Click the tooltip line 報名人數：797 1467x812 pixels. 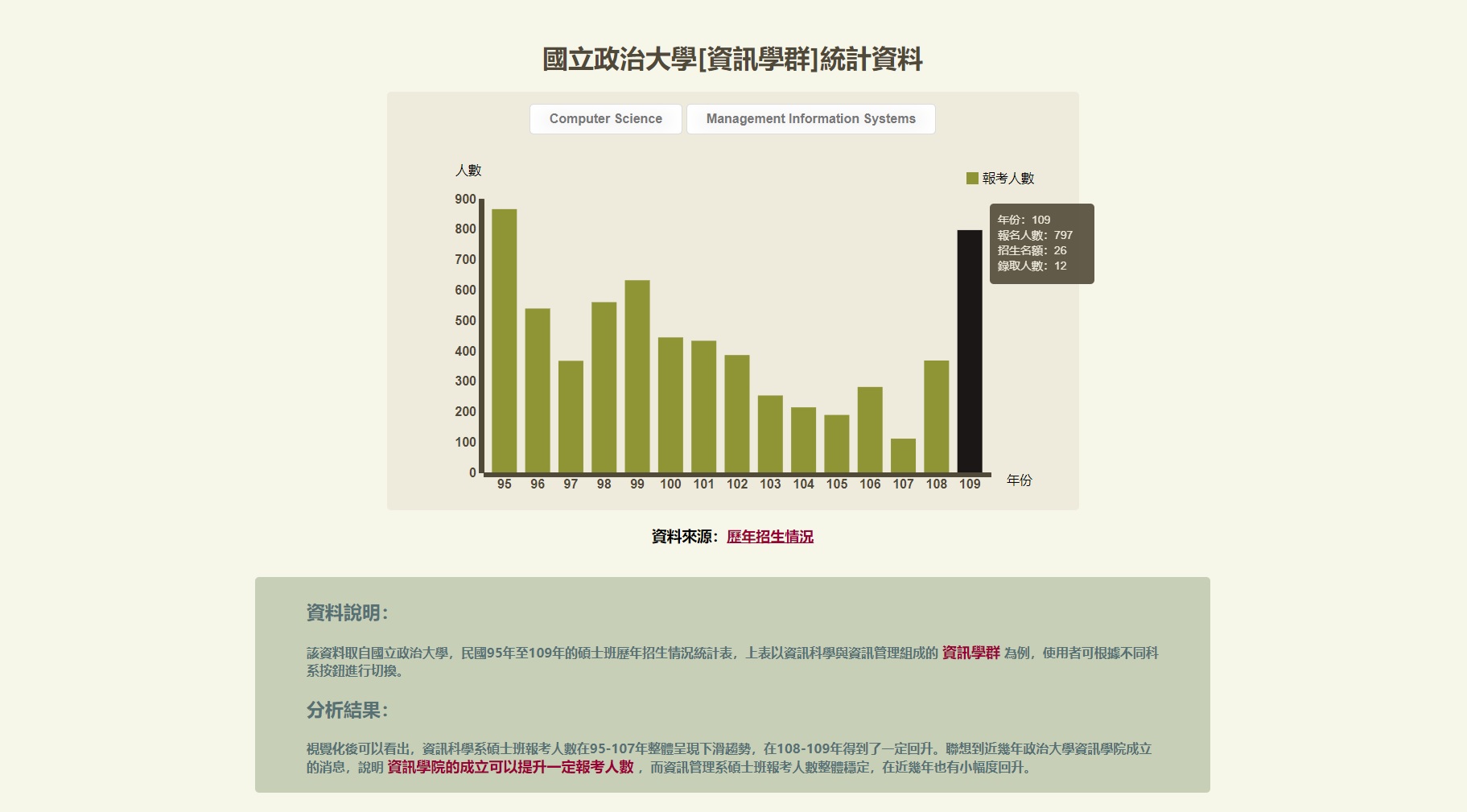pyautogui.click(x=1035, y=235)
